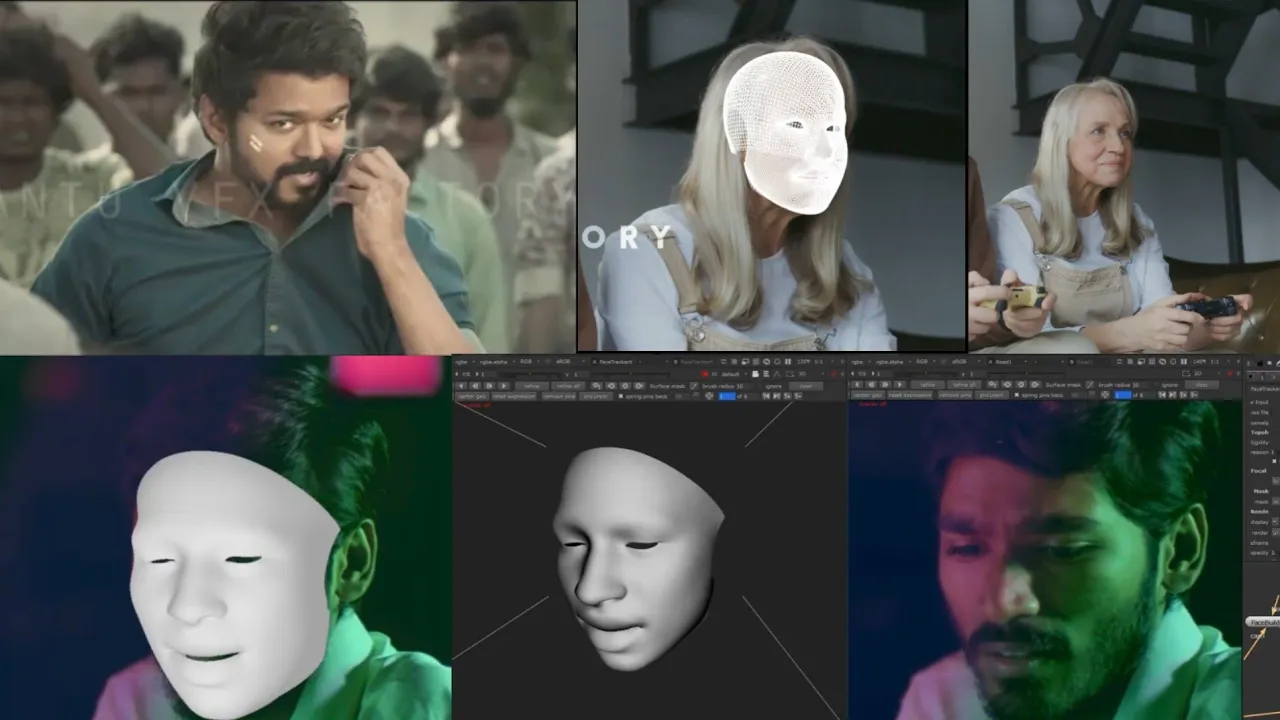Click pause viewer icon in right viewer

1183,362
